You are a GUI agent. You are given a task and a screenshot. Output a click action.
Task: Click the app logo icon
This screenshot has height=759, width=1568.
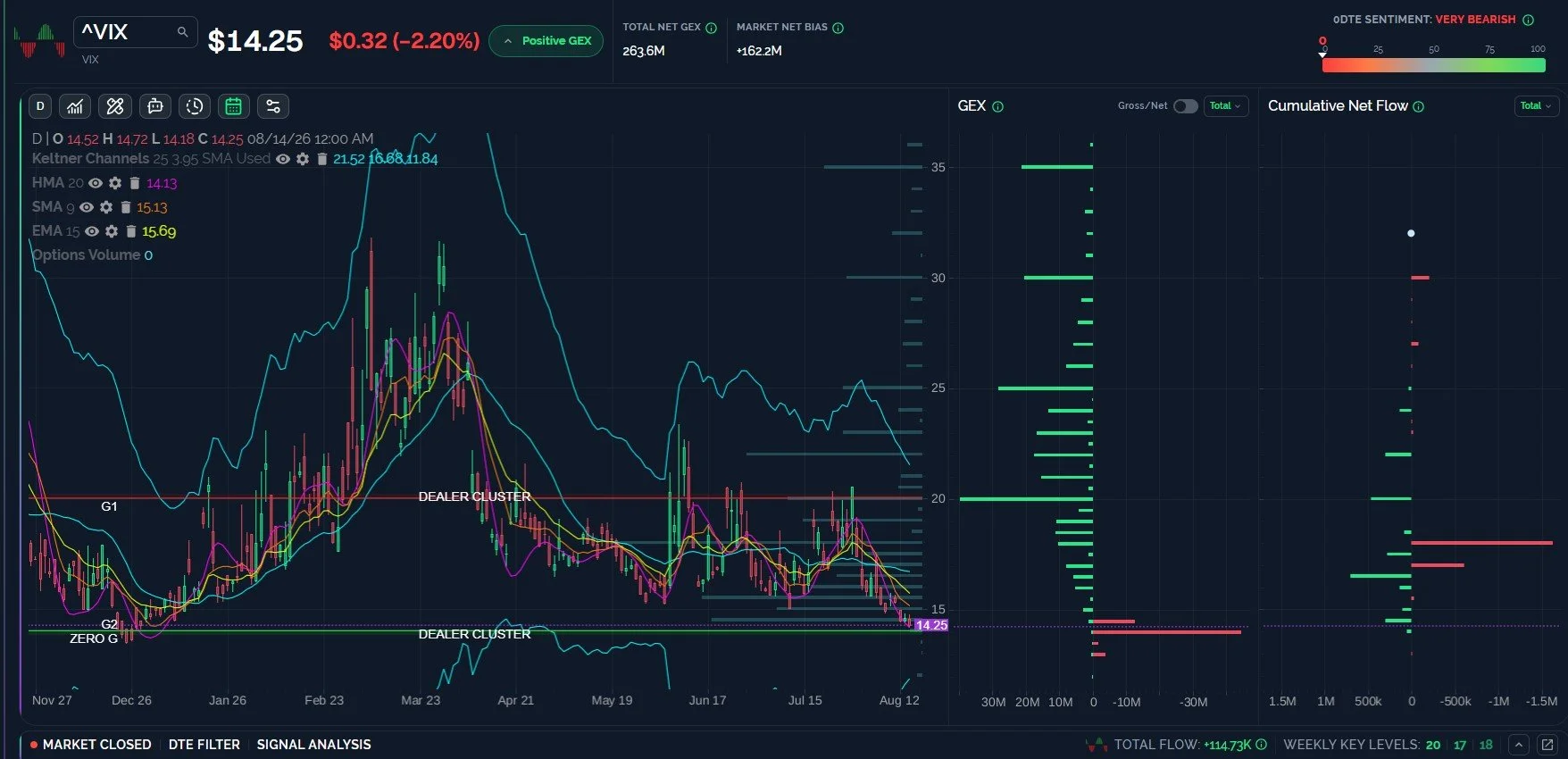coord(39,41)
